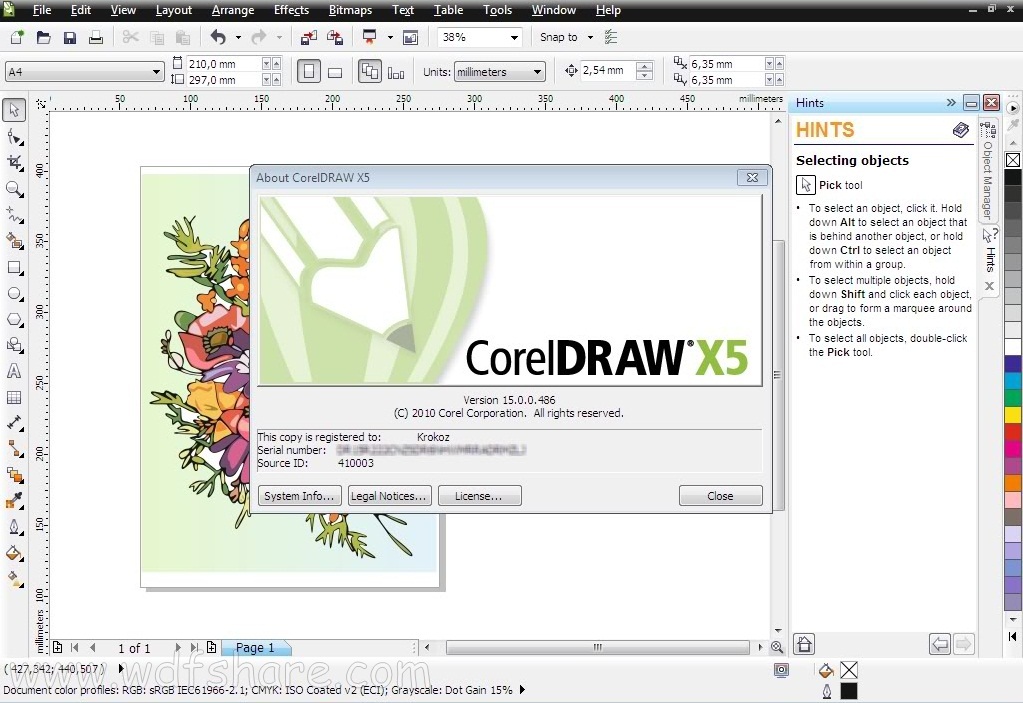Open the Effects menu
The image size is (1023, 703).
291,10
